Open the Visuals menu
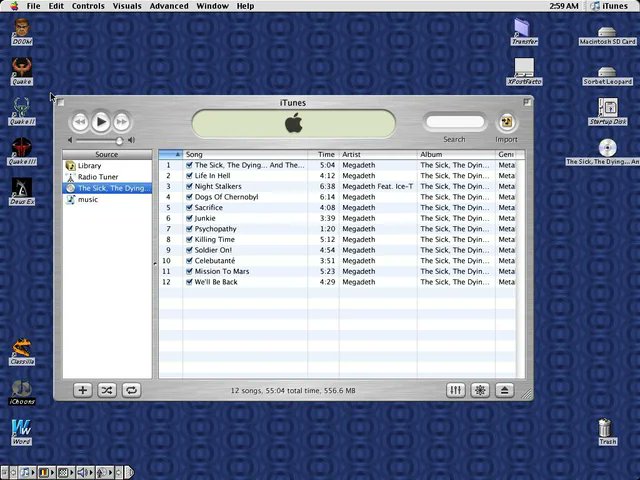The height and width of the screenshot is (480, 640). point(127,6)
